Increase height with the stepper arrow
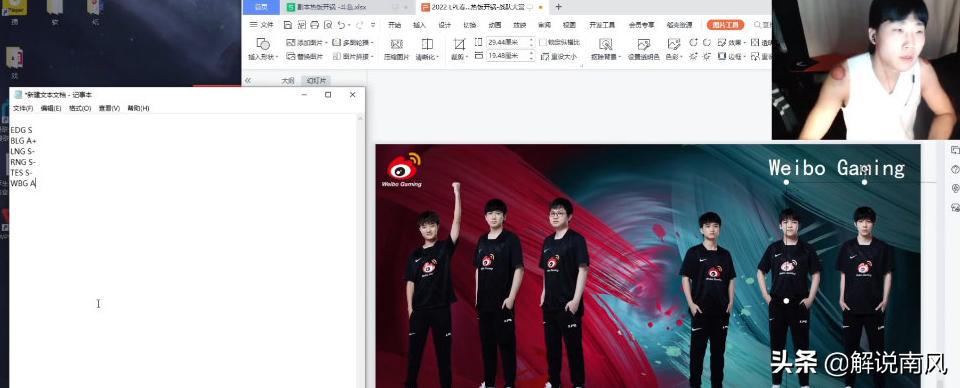 point(531,40)
